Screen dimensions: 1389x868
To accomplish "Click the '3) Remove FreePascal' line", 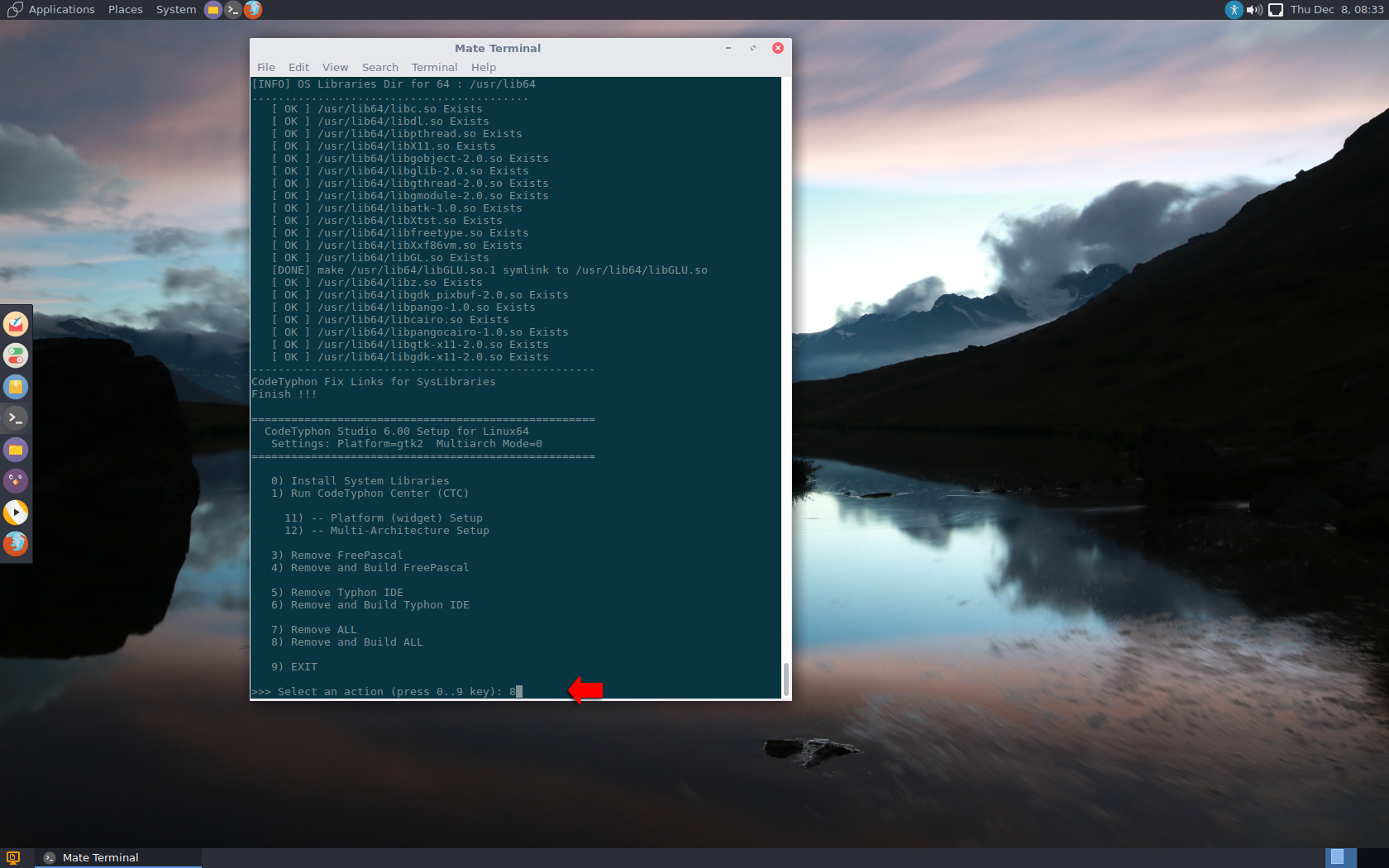I will [x=337, y=556].
